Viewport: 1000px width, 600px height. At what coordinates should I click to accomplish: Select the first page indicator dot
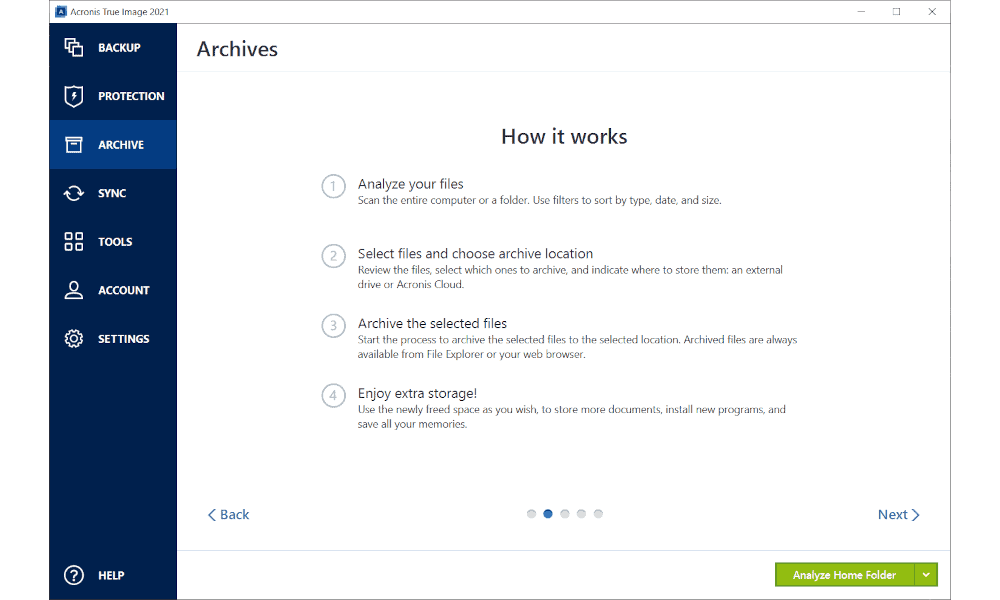531,514
